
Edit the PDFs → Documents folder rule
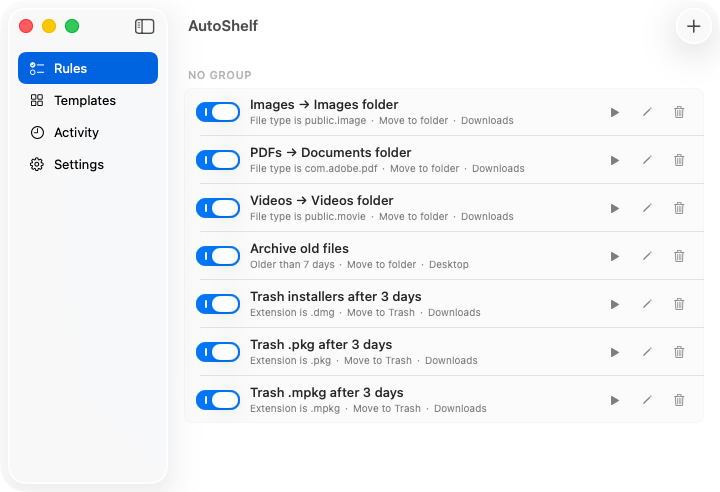[647, 160]
